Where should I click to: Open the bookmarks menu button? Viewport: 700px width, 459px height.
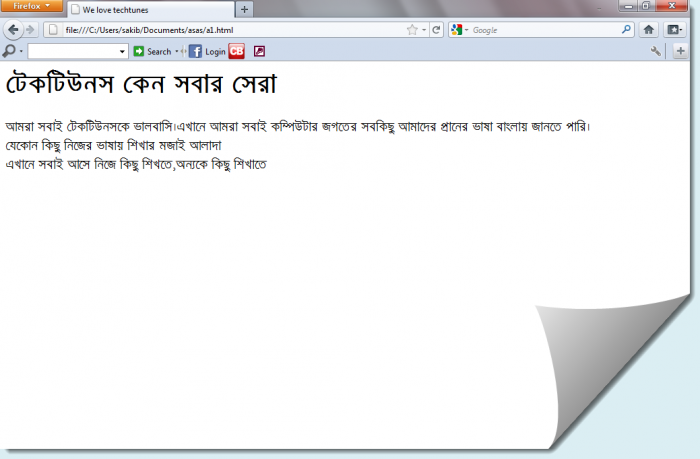coord(674,30)
